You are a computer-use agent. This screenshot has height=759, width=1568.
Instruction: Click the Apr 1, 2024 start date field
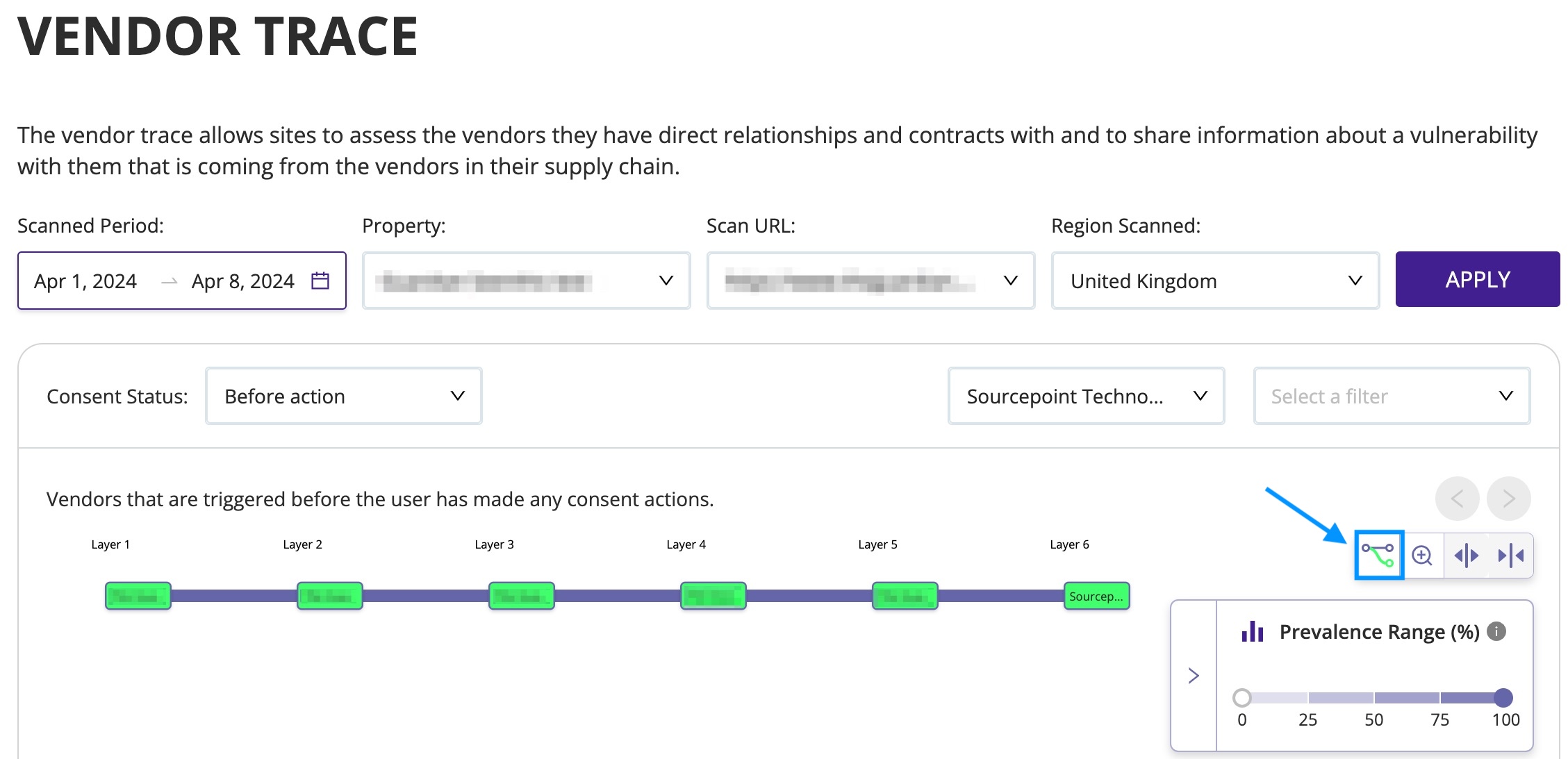[x=85, y=281]
